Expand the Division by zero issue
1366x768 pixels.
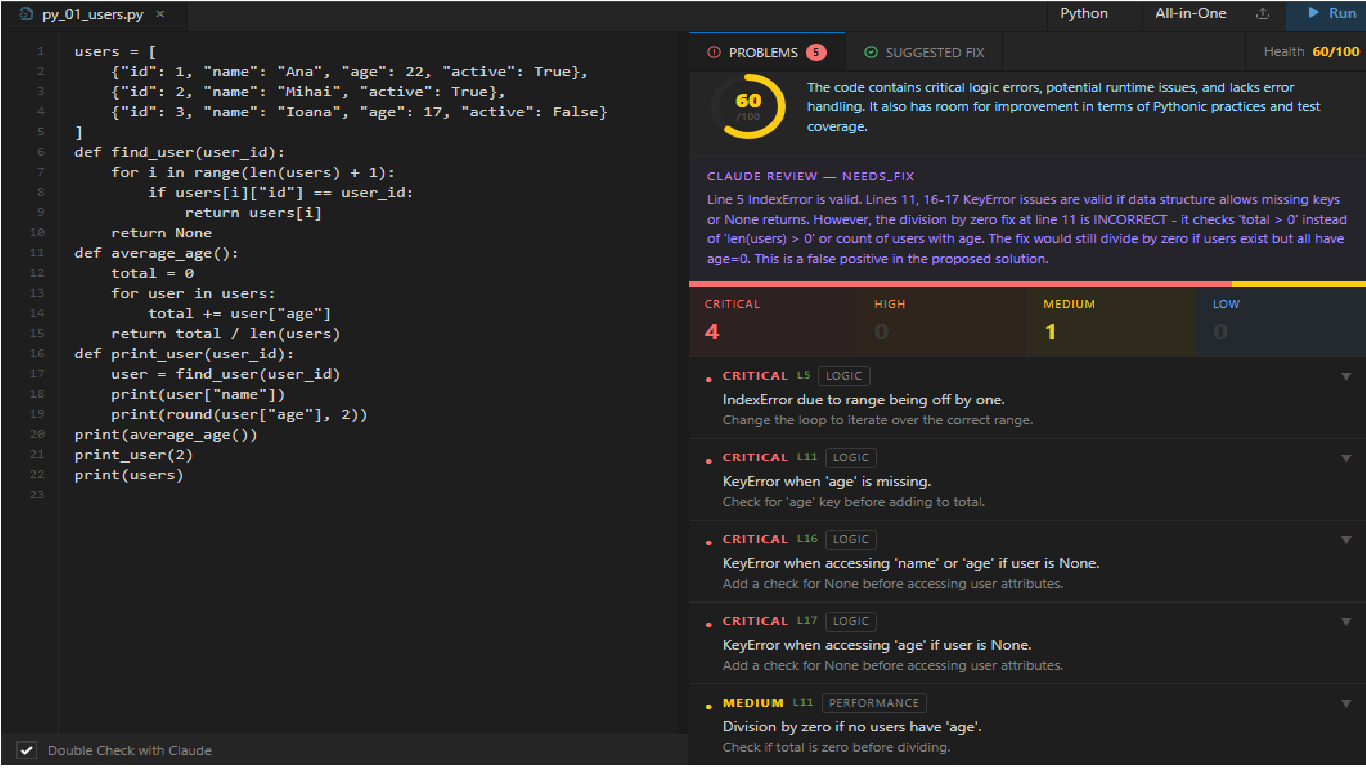(x=1346, y=704)
